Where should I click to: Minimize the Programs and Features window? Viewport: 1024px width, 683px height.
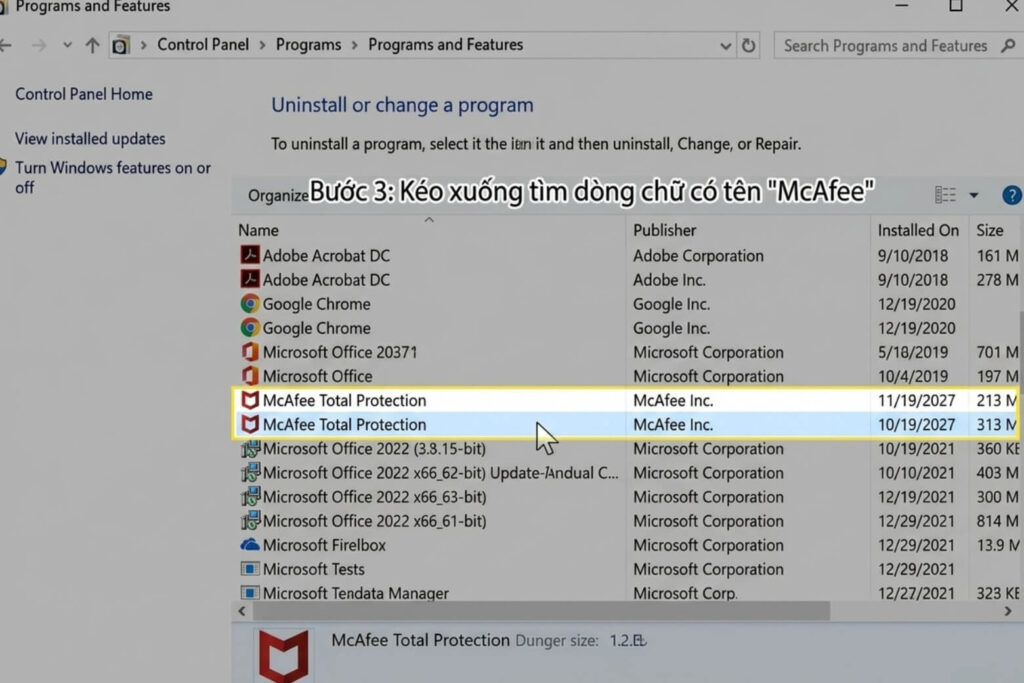902,6
